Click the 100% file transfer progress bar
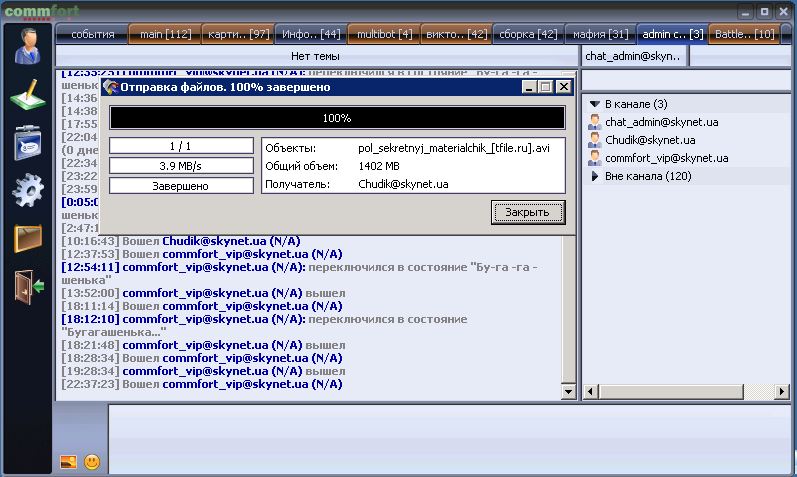The image size is (797, 477). pyautogui.click(x=336, y=118)
